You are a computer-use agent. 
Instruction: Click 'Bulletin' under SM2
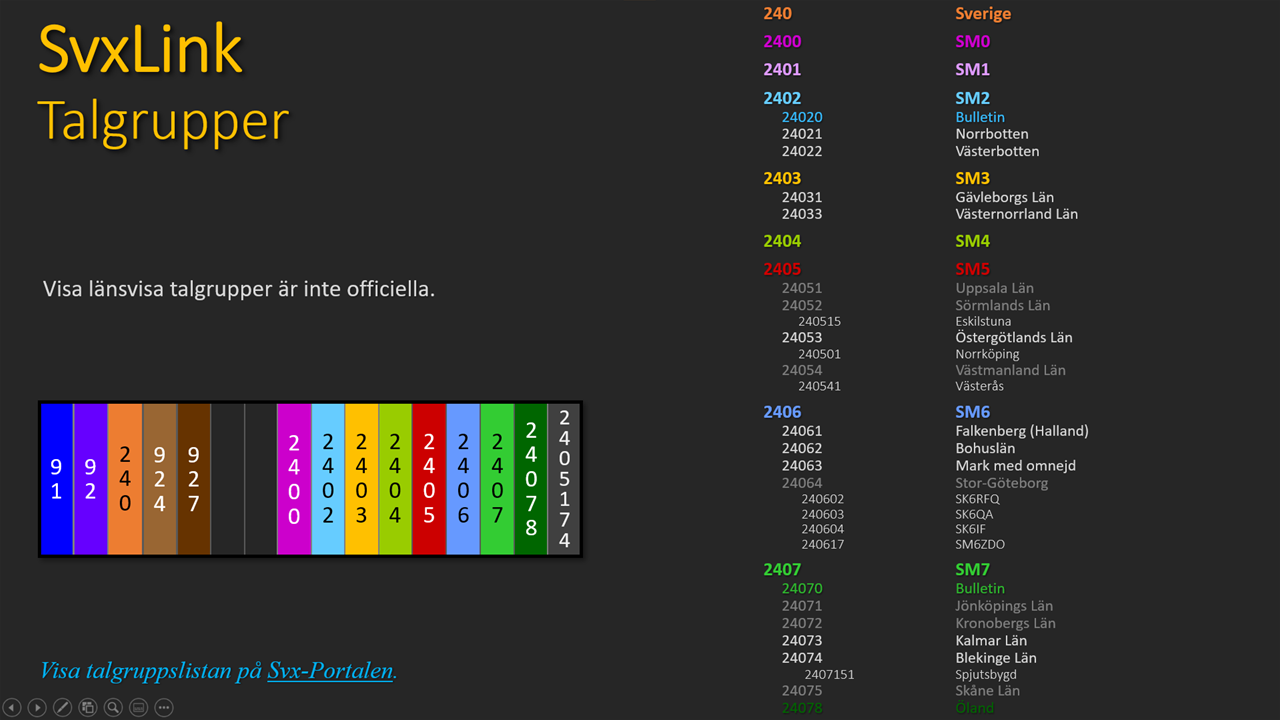(x=980, y=117)
